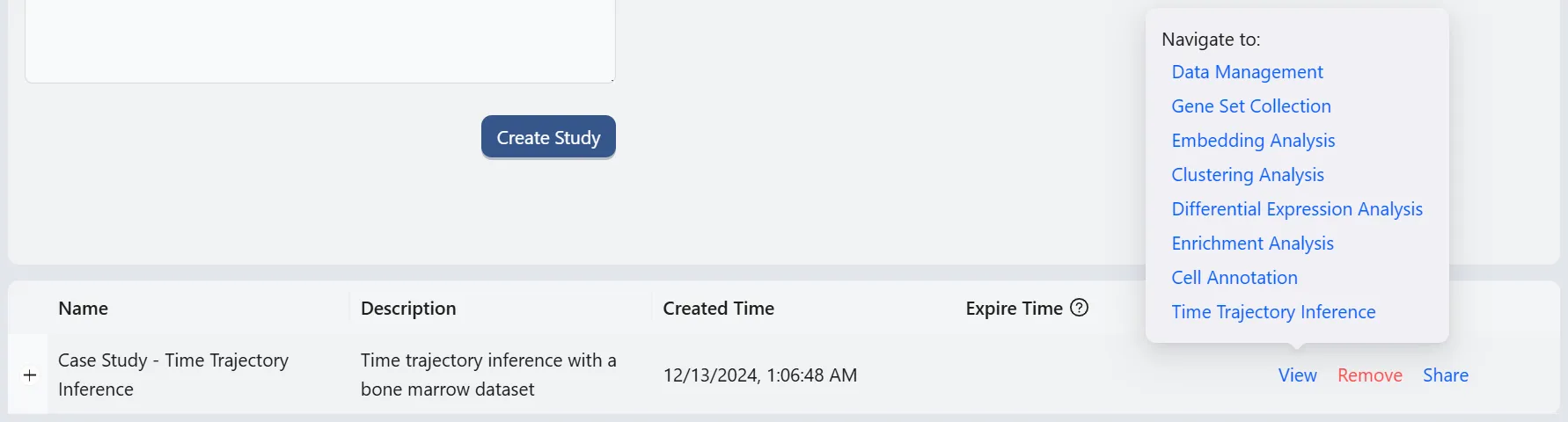Navigate to Enrichment Analysis

point(1252,244)
